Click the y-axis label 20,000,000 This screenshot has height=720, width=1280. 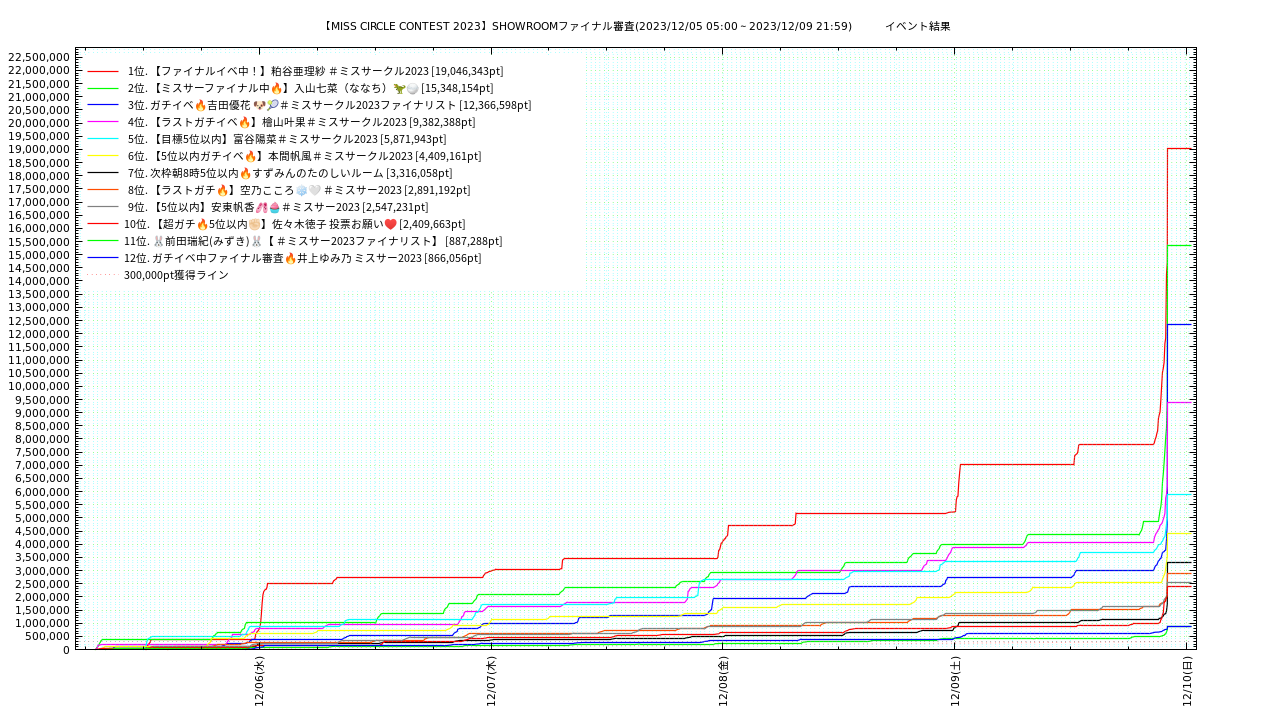coord(39,123)
